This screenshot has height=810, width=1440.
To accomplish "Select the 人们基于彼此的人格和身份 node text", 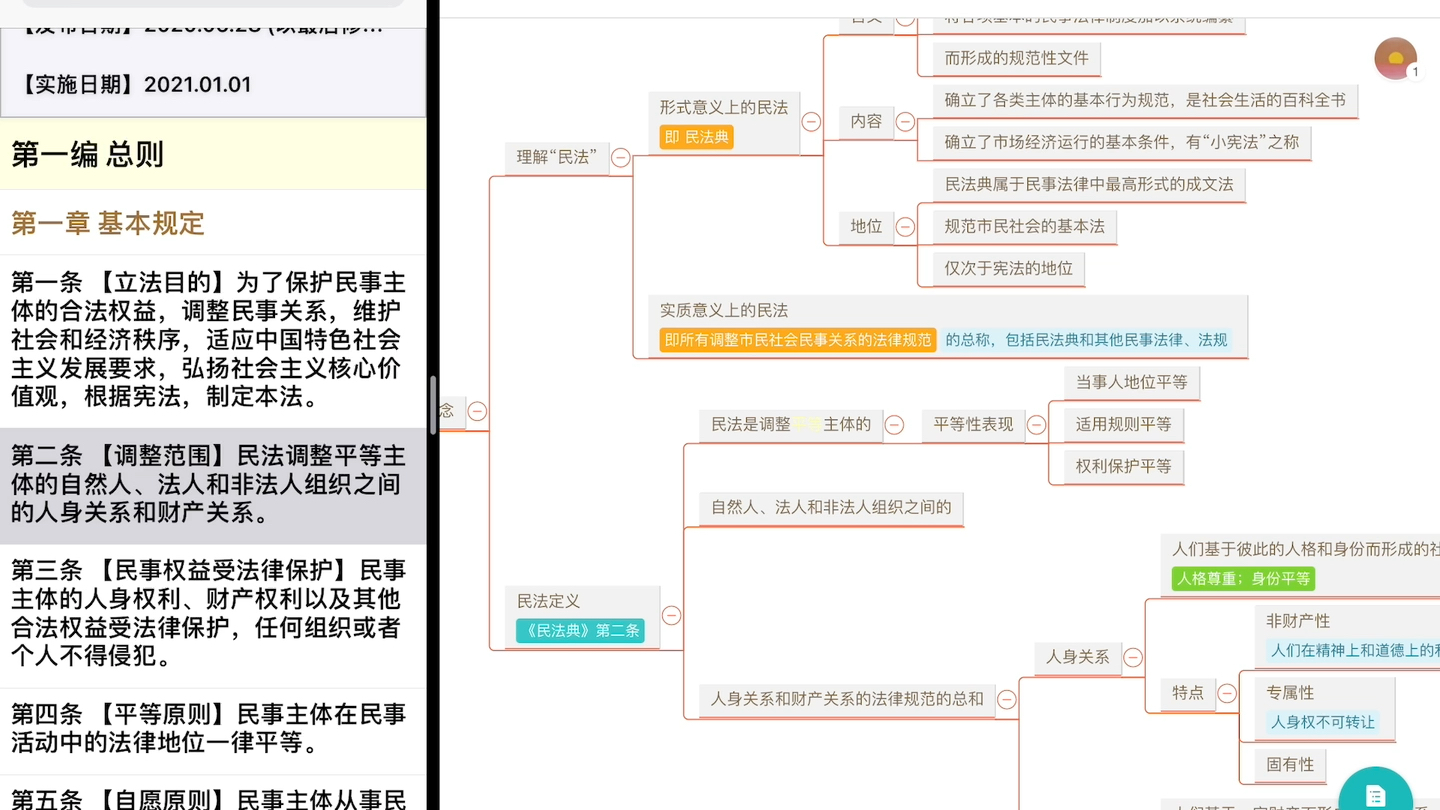I will [x=1305, y=549].
